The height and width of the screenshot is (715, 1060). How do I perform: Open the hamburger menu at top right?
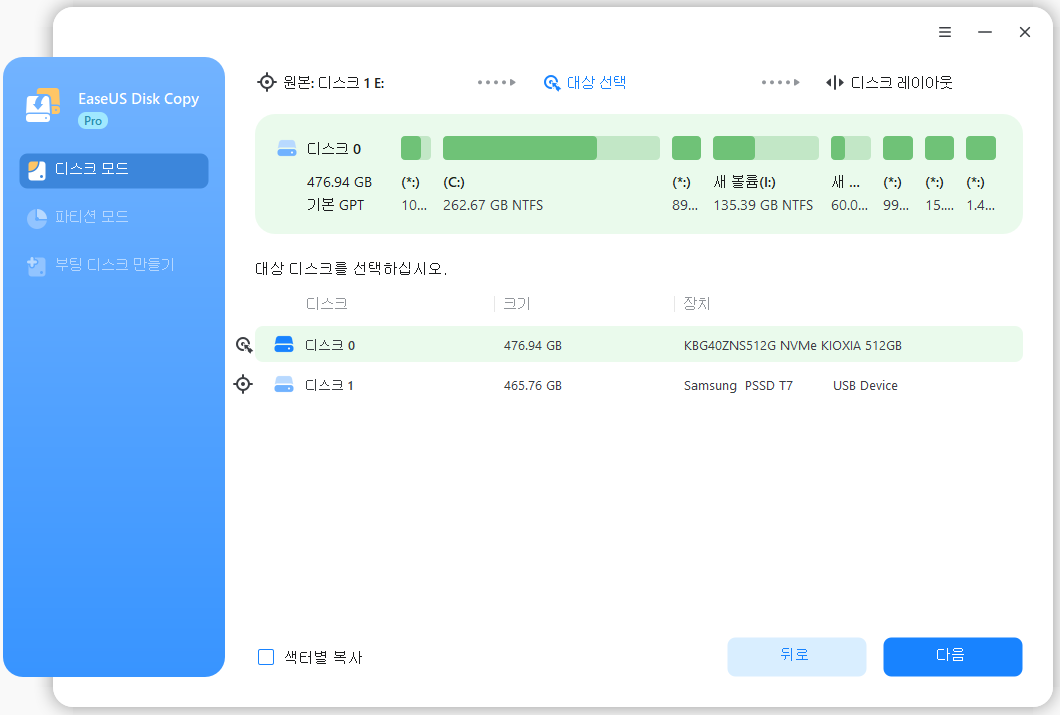(944, 31)
